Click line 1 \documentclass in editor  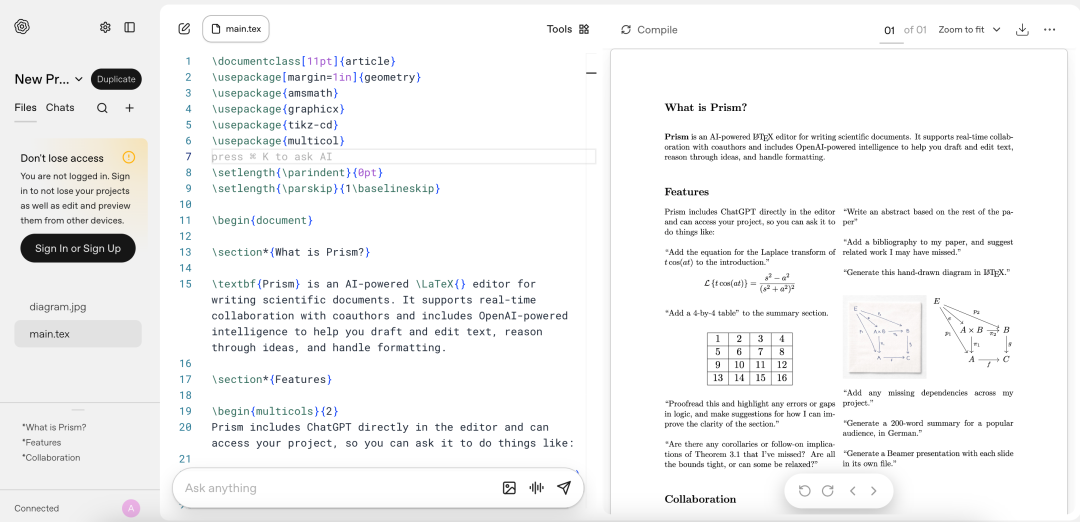click(304, 61)
